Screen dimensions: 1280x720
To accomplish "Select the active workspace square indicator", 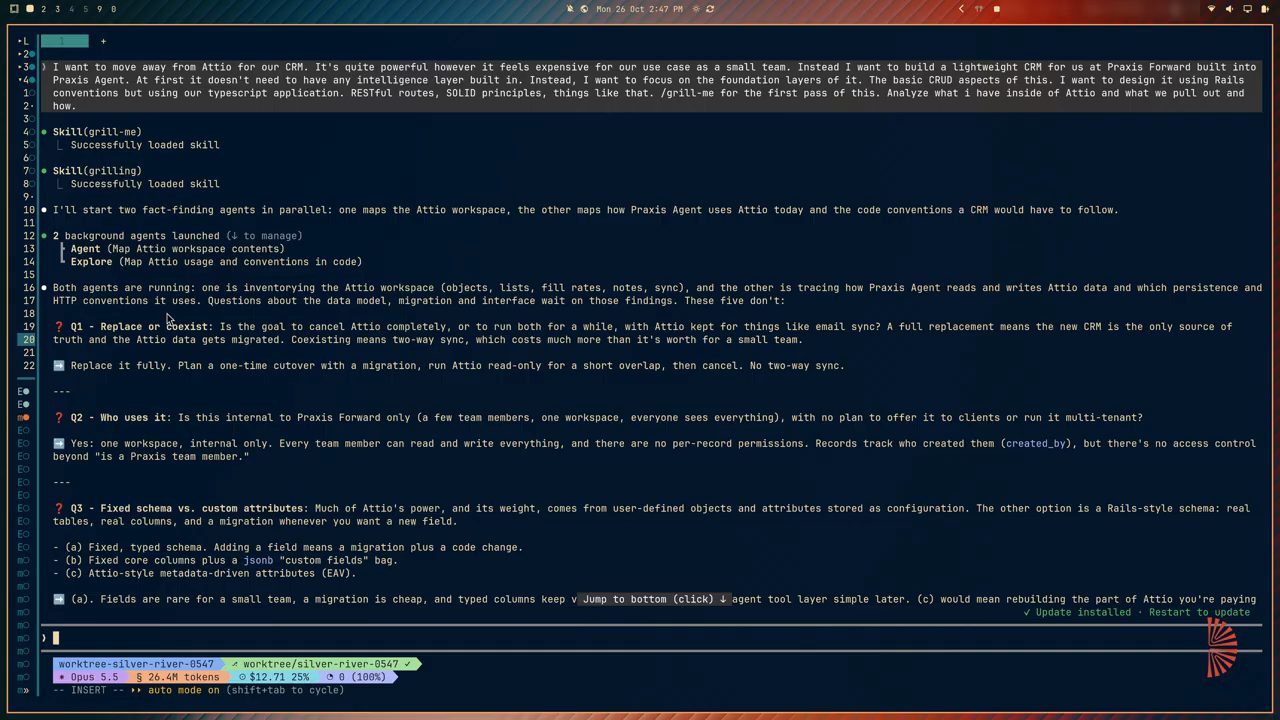I will [30, 9].
